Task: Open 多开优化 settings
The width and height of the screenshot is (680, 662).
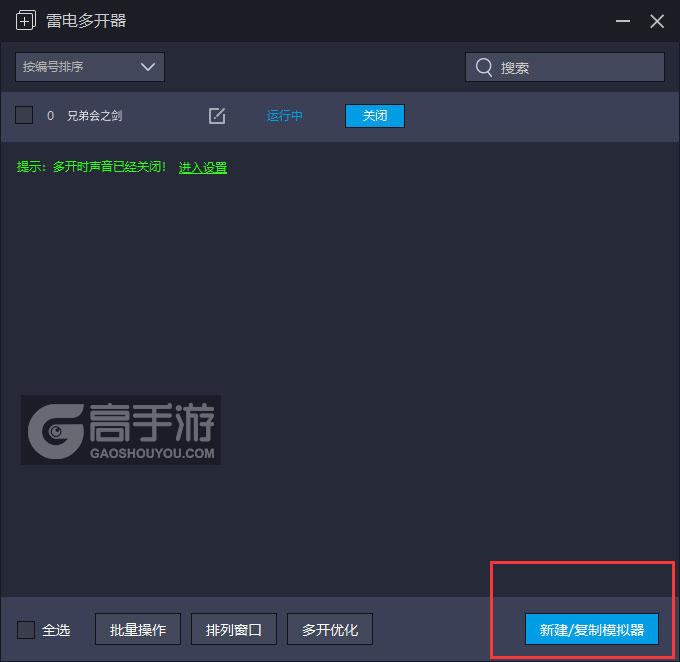Action: (330, 629)
